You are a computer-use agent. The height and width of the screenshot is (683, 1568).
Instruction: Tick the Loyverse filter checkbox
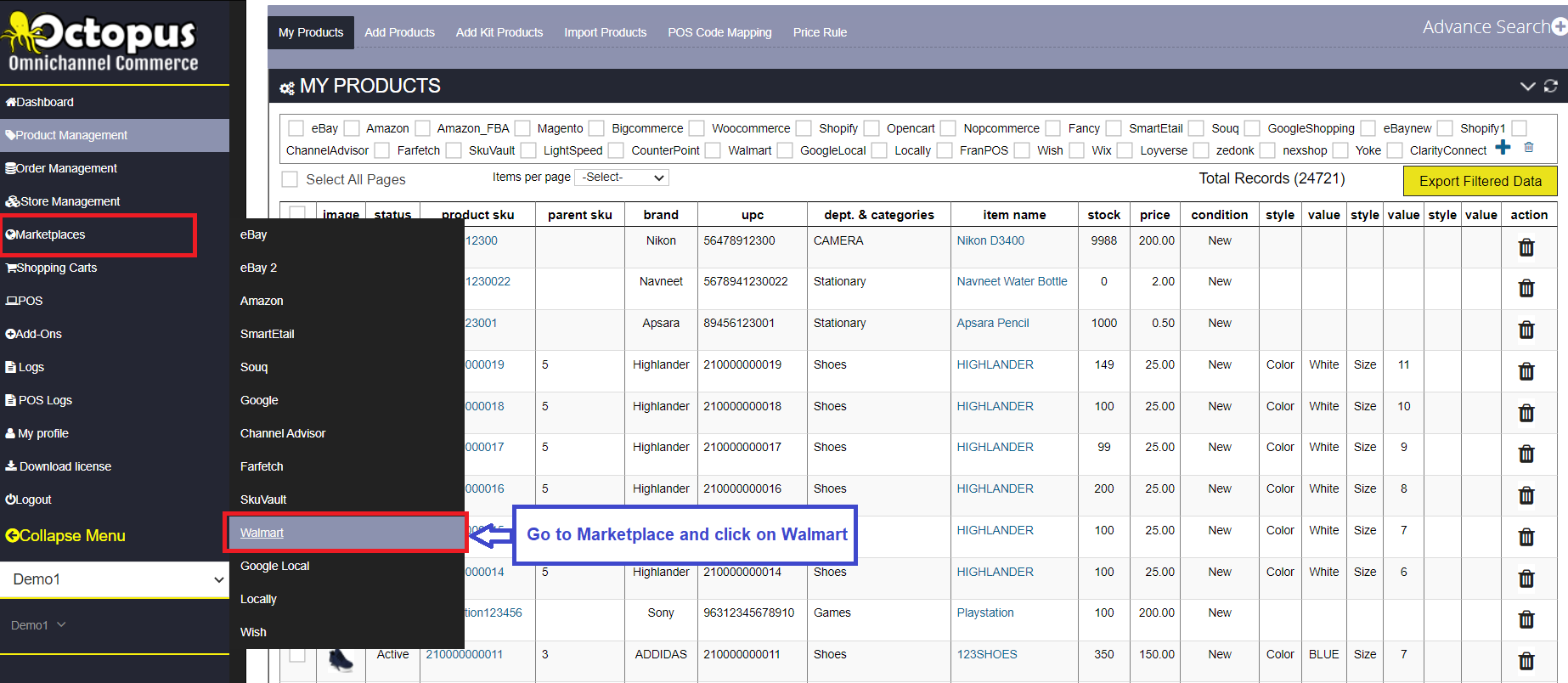point(1125,150)
